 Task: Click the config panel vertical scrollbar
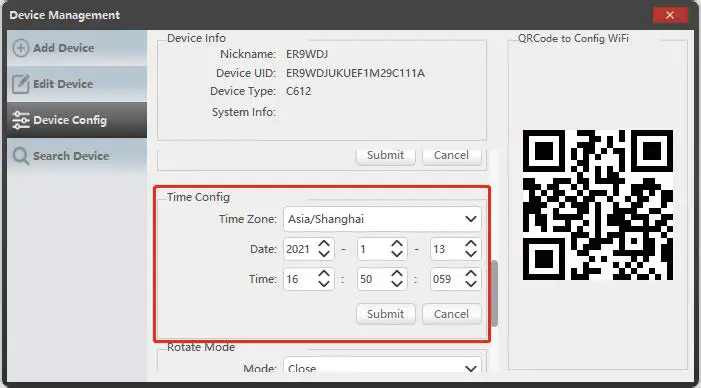click(x=494, y=293)
